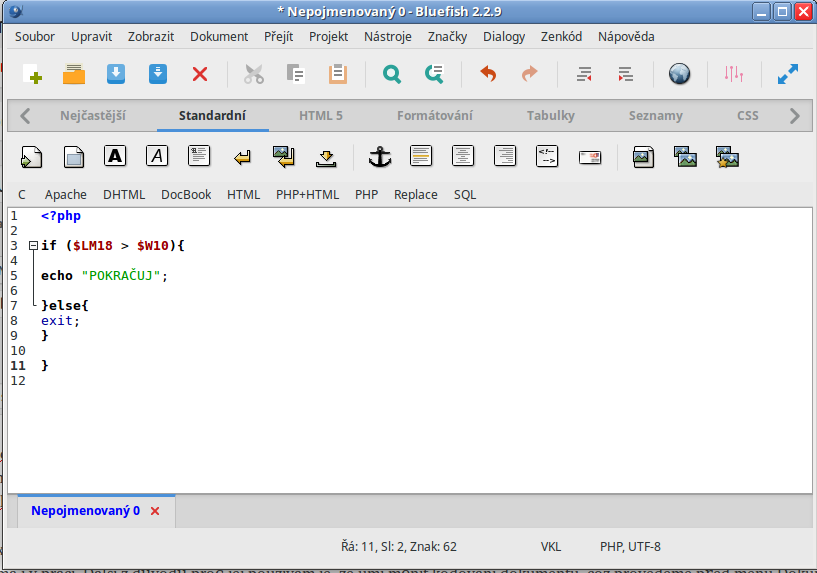Open the Find magnifier tool
The height and width of the screenshot is (573, 817).
click(x=392, y=74)
